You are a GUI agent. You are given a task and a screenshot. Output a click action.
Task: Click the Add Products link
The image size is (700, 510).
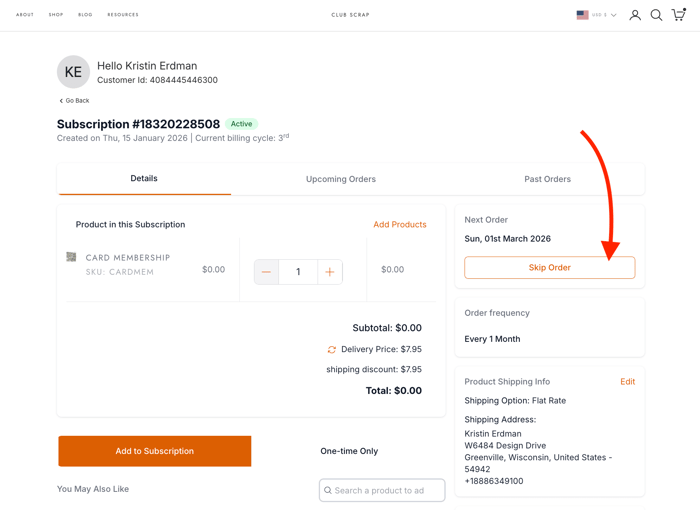400,225
